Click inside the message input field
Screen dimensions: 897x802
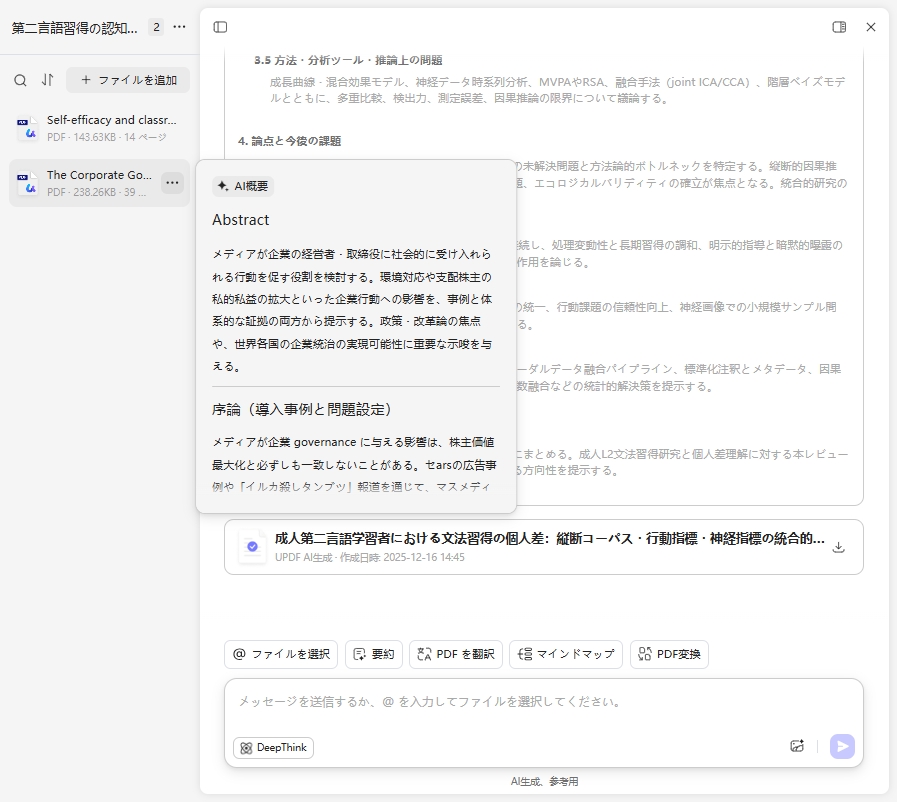(500, 703)
